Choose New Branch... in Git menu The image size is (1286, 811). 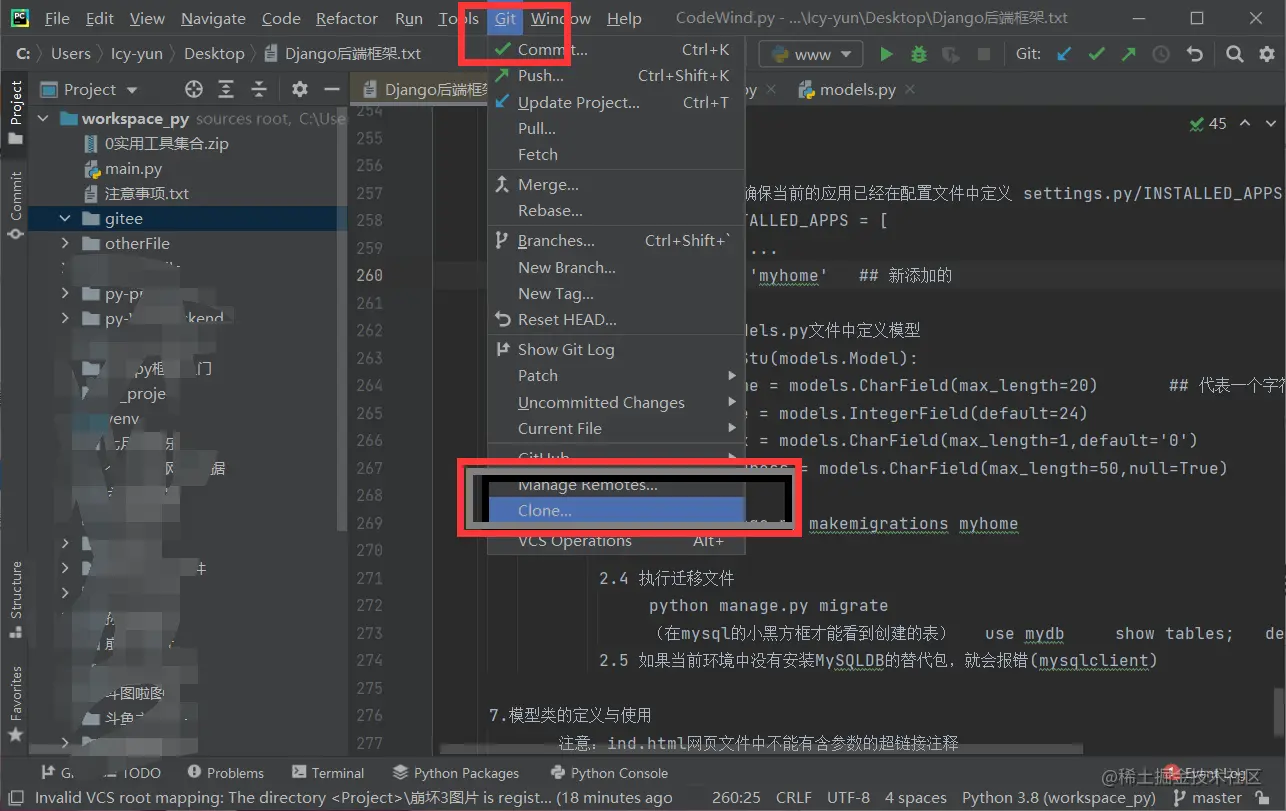pos(616,267)
